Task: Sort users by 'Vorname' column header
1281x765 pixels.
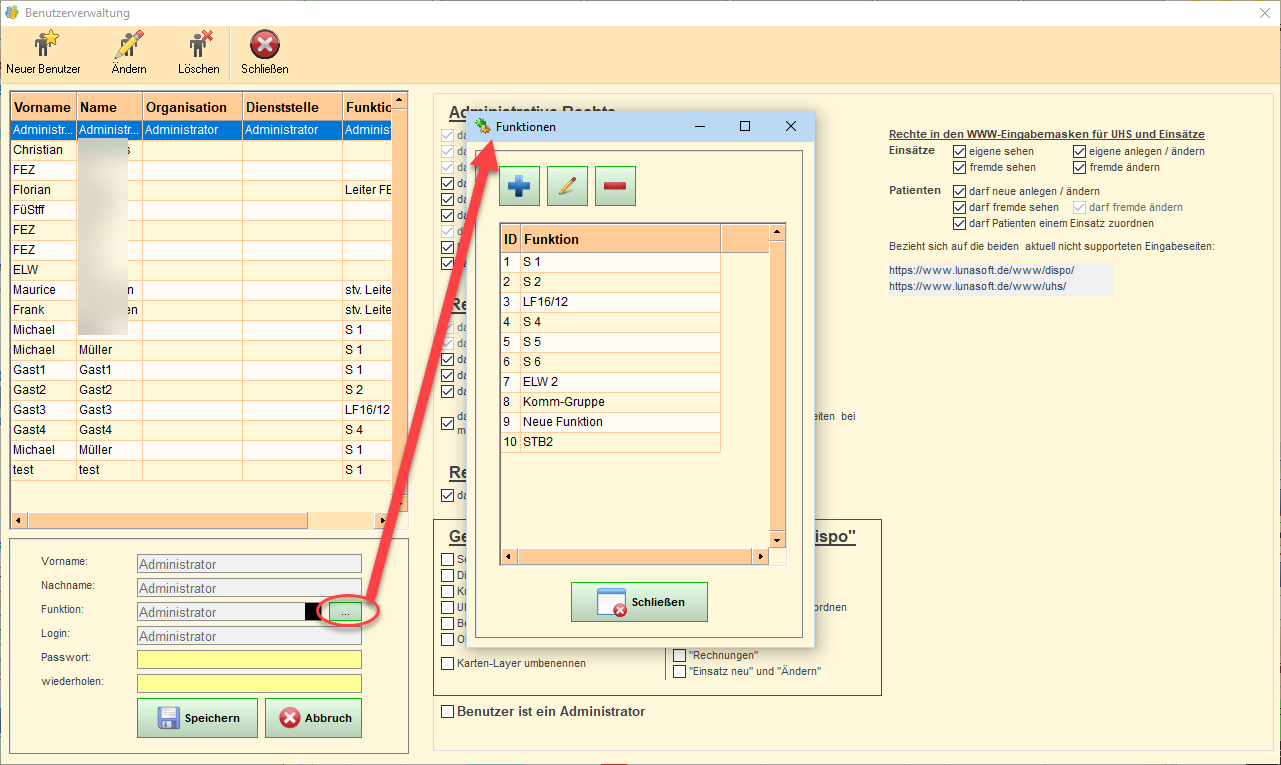Action: point(43,107)
